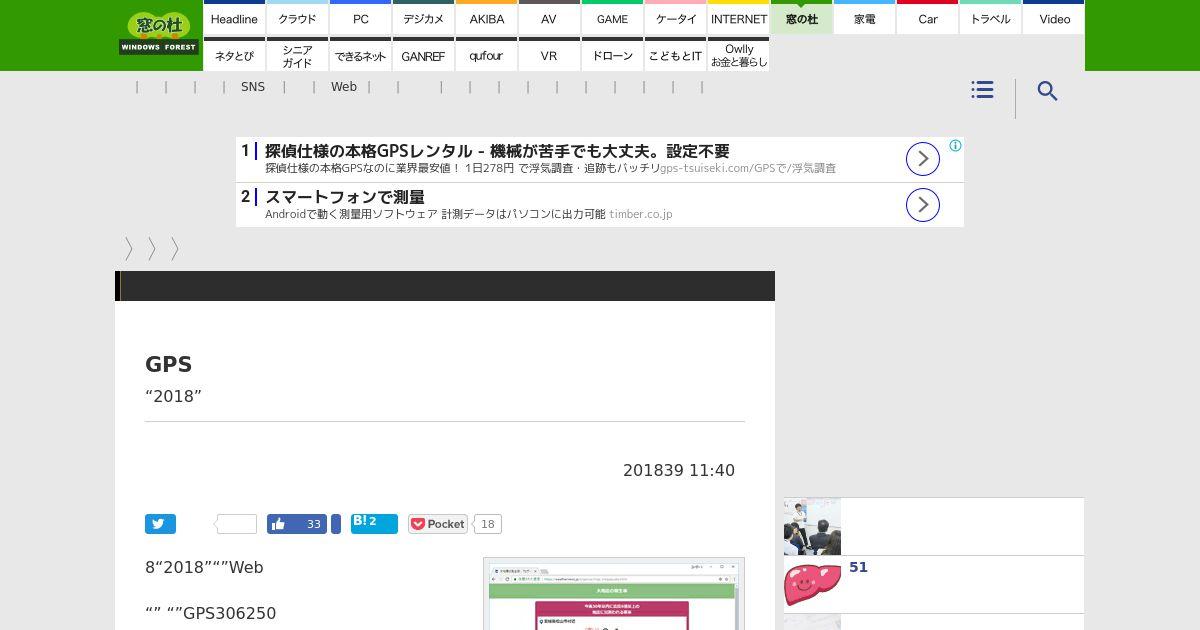Open the search magnifier icon
Viewport: 1200px width, 630px height.
1047,91
